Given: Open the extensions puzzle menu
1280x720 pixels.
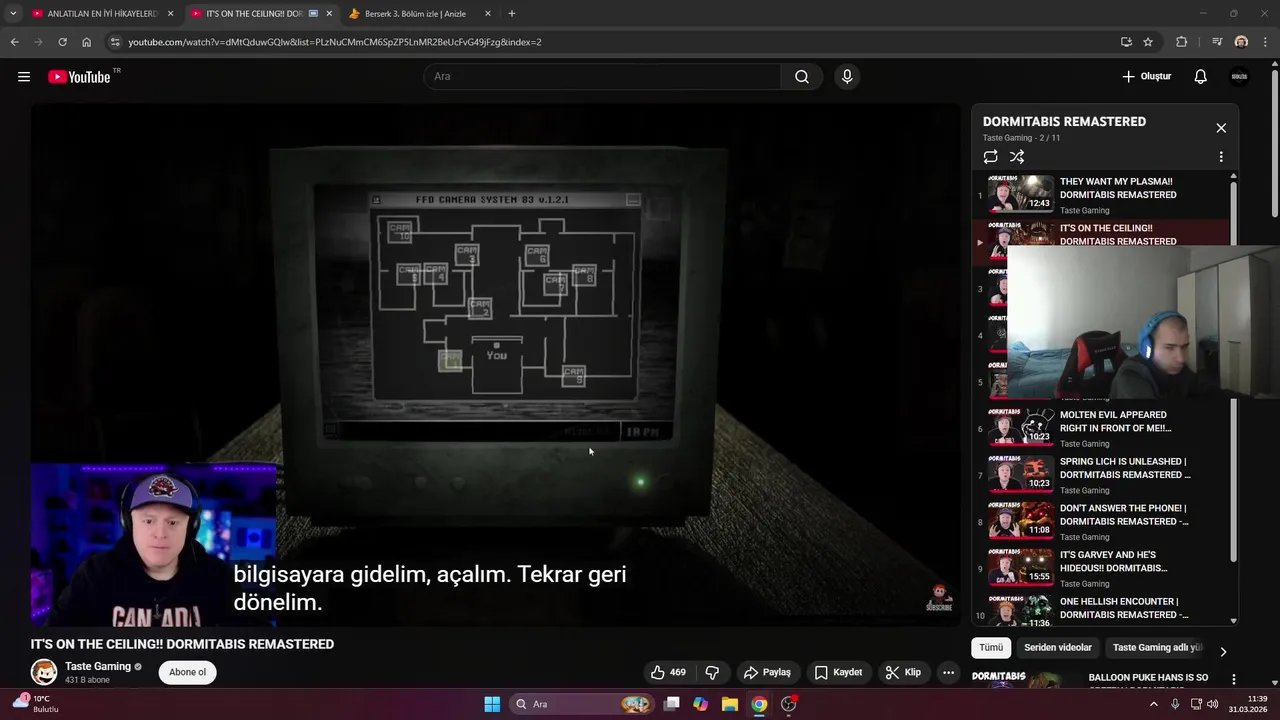Looking at the screenshot, I should [x=1182, y=42].
